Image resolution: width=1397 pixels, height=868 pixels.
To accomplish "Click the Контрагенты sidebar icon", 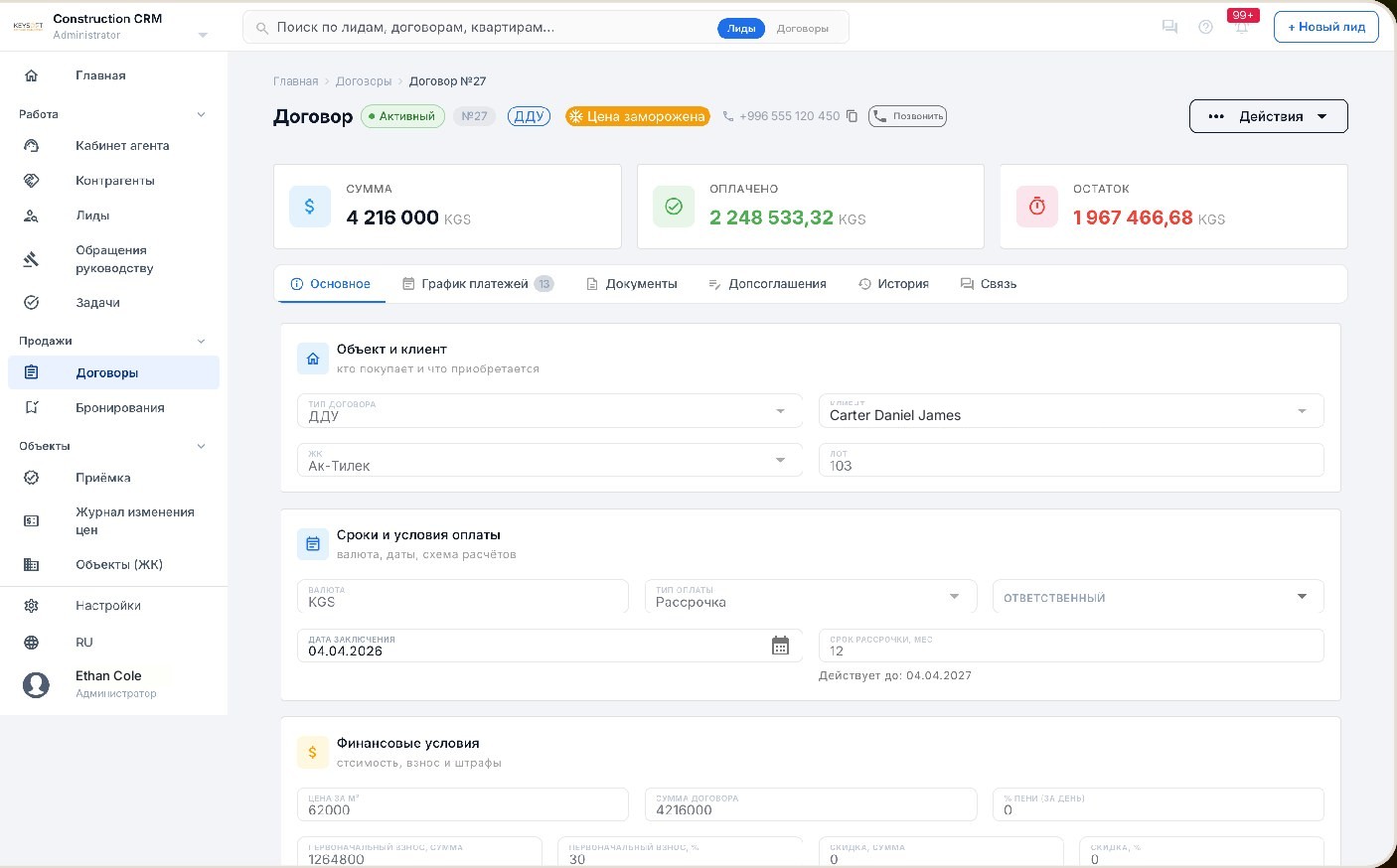I will click(32, 181).
